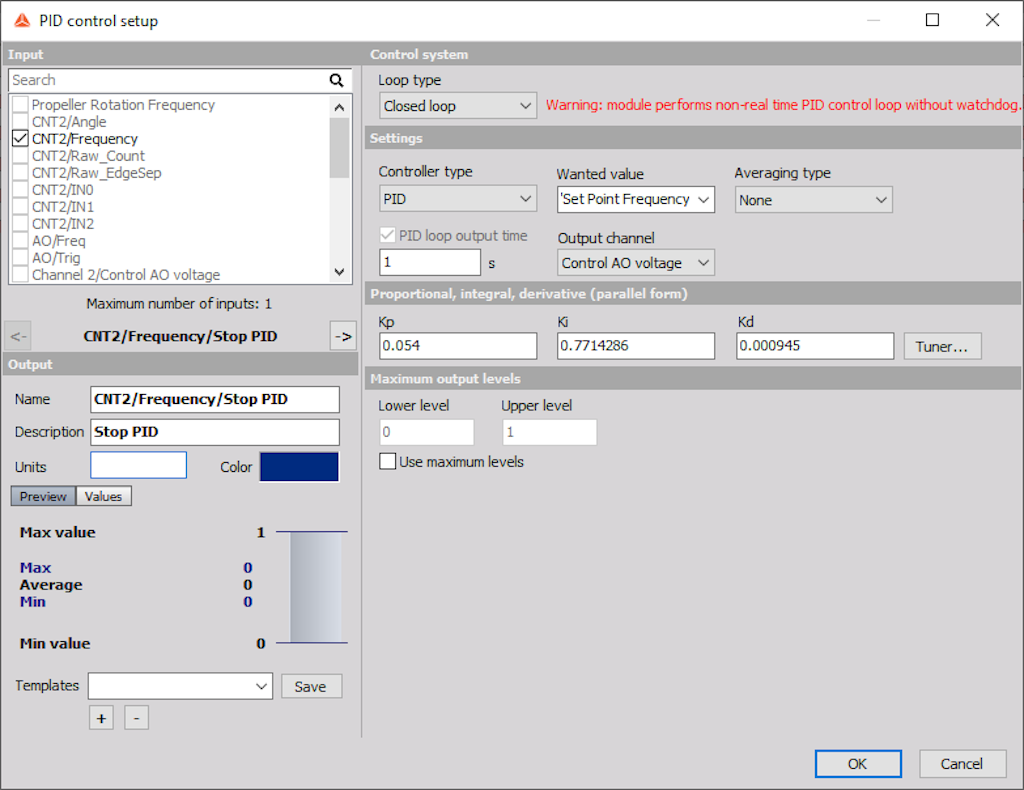Switch to the Preview tab
The height and width of the screenshot is (790, 1024).
point(43,496)
